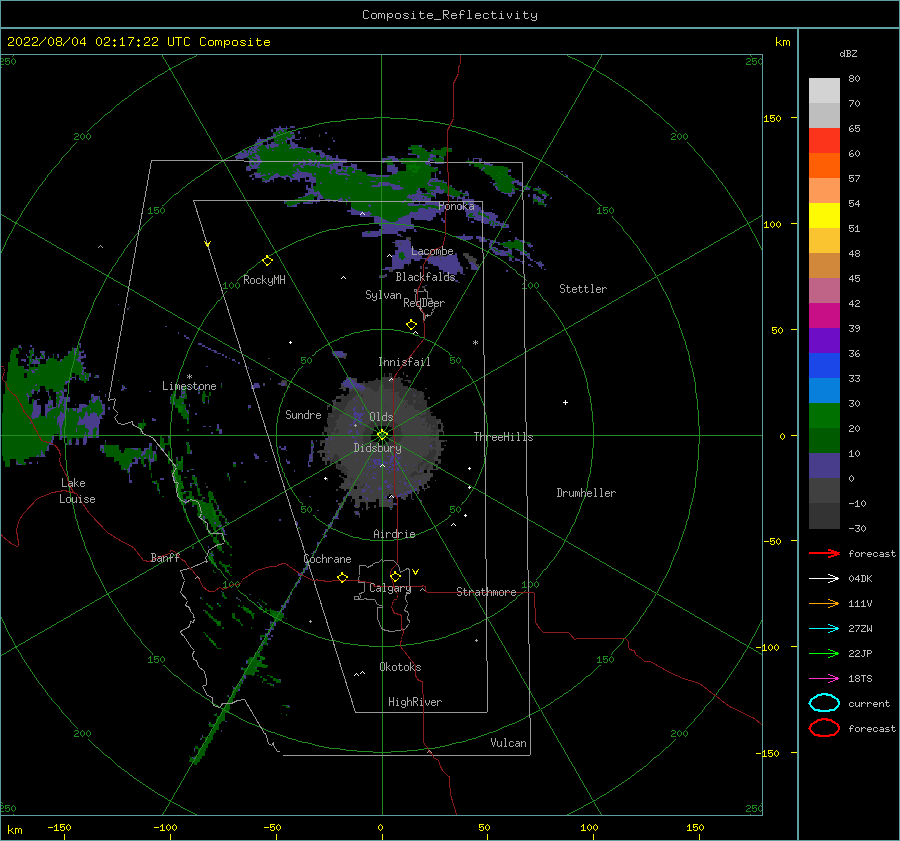This screenshot has height=841, width=900.
Task: Click the -150 tick label on bottom axis
Action: 59,827
